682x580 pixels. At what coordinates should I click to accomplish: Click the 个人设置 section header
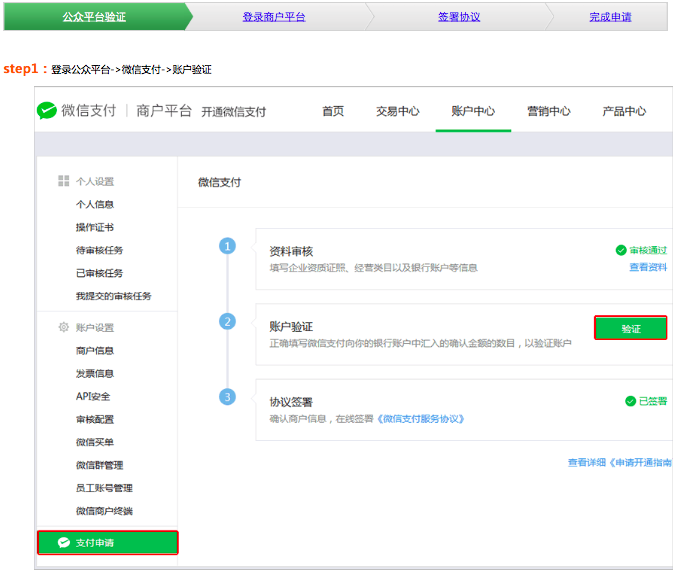click(95, 181)
